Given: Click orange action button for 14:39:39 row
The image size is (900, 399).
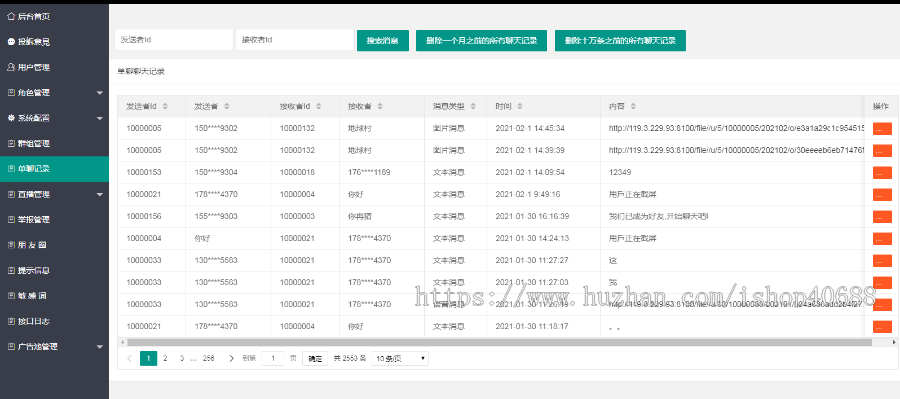Looking at the screenshot, I should point(882,150).
